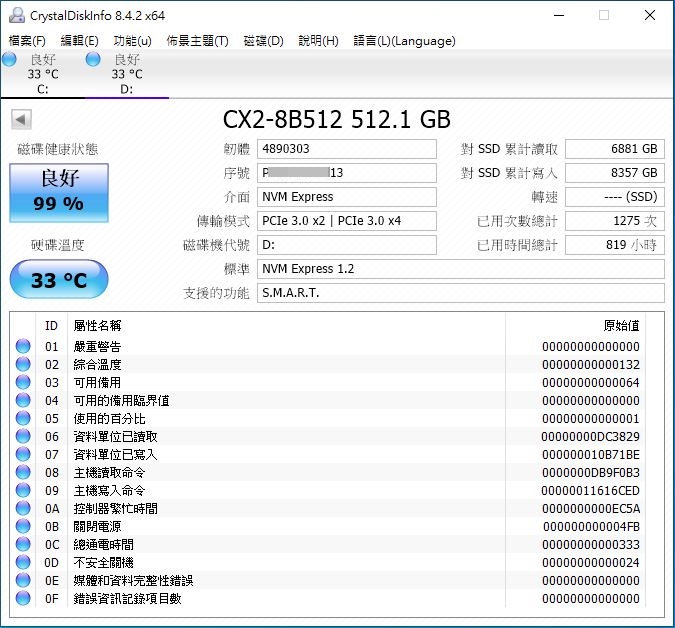The height and width of the screenshot is (628, 675).
Task: Click the status orb for drive D:
Action: pyautogui.click(x=93, y=60)
